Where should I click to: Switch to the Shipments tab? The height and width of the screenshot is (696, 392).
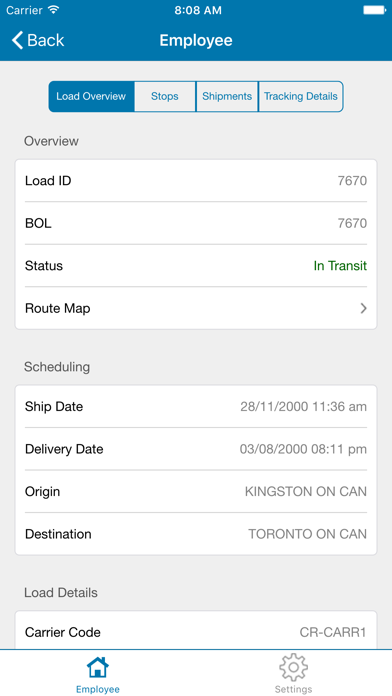click(227, 96)
